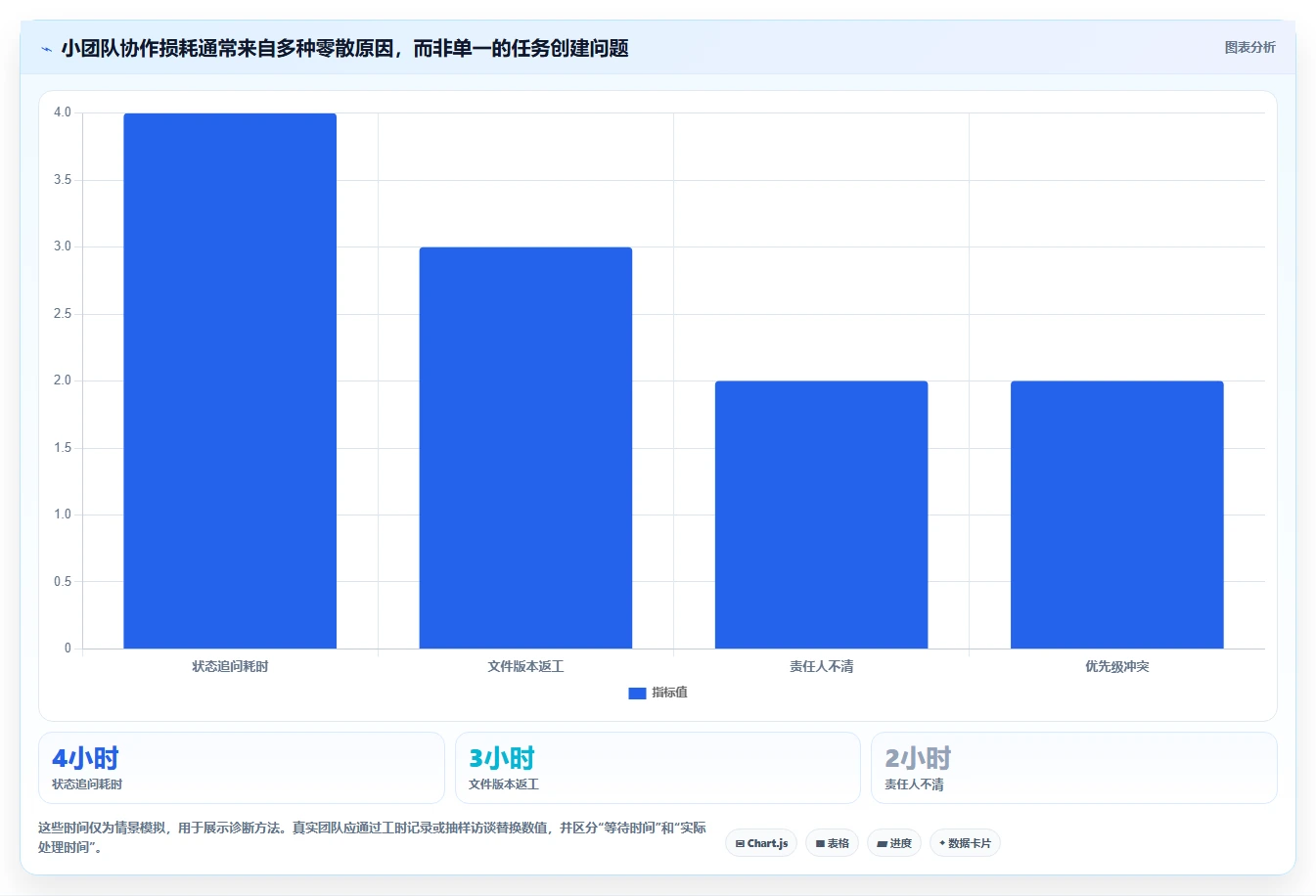
Task: Select the 2小时 data card
Action: point(1074,768)
